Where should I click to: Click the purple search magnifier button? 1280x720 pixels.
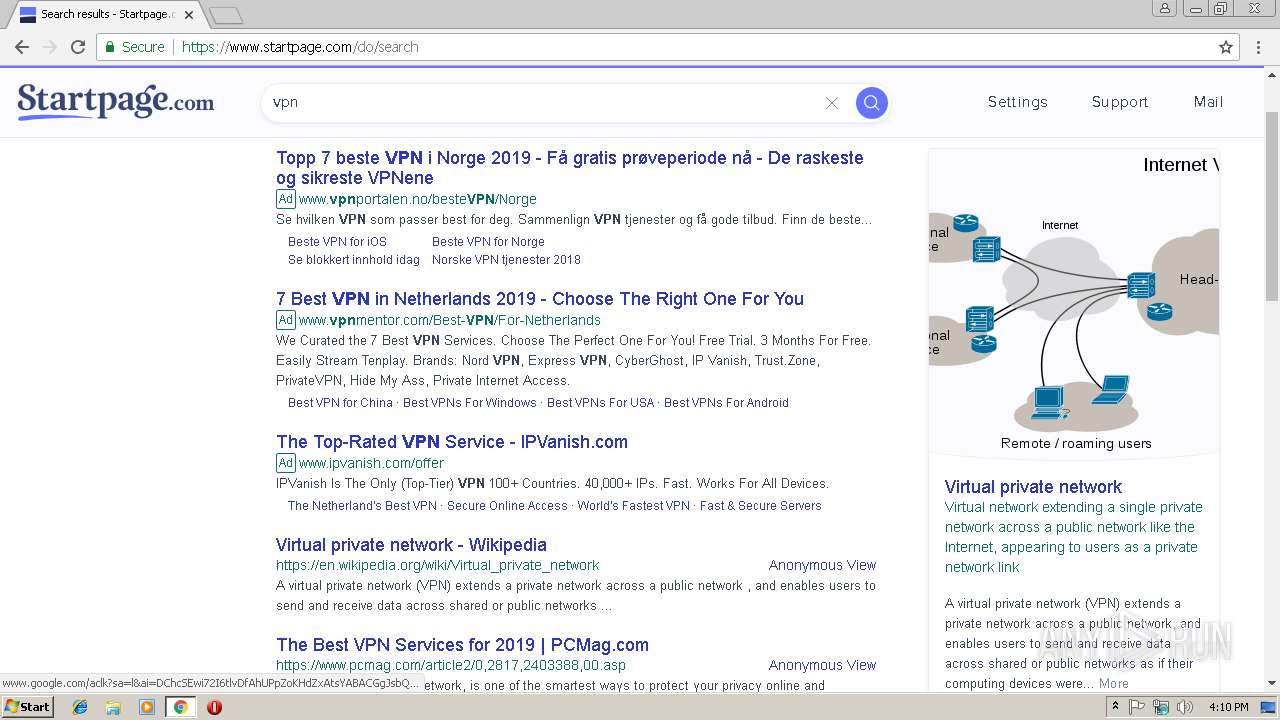[x=871, y=102]
